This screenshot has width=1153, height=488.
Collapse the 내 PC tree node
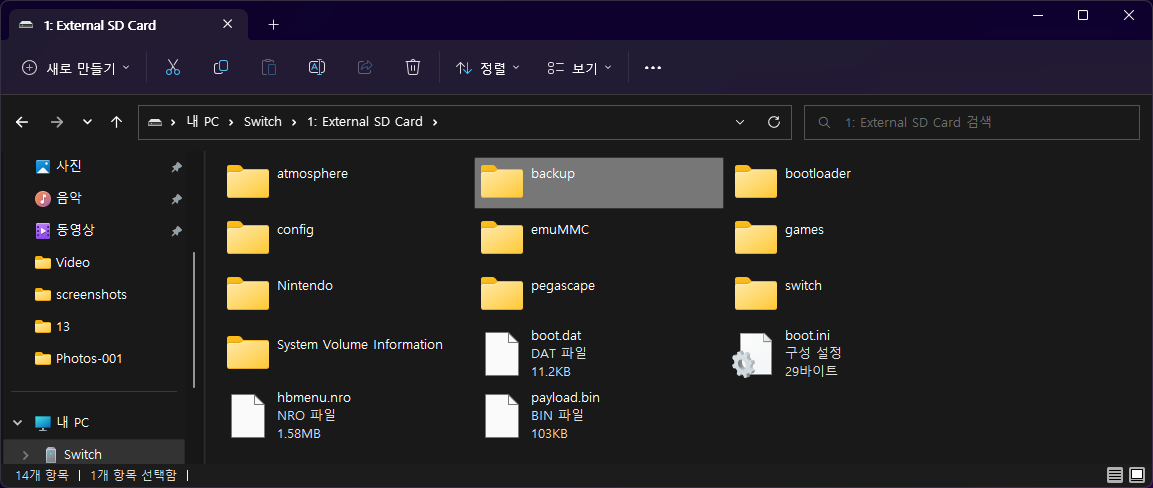pos(17,423)
